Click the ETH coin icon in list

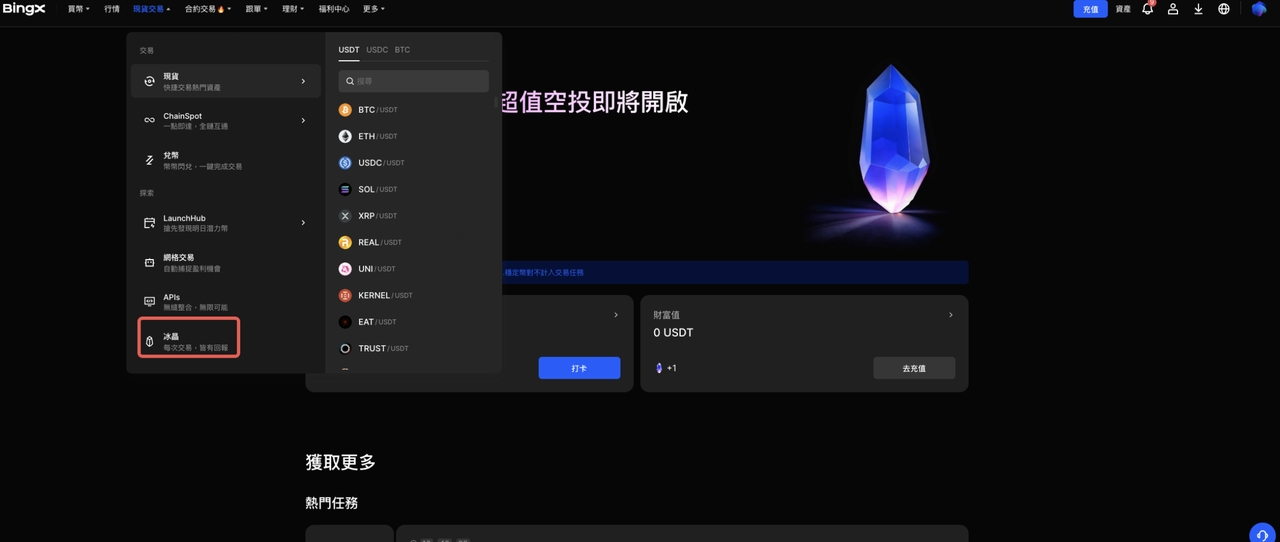[345, 136]
